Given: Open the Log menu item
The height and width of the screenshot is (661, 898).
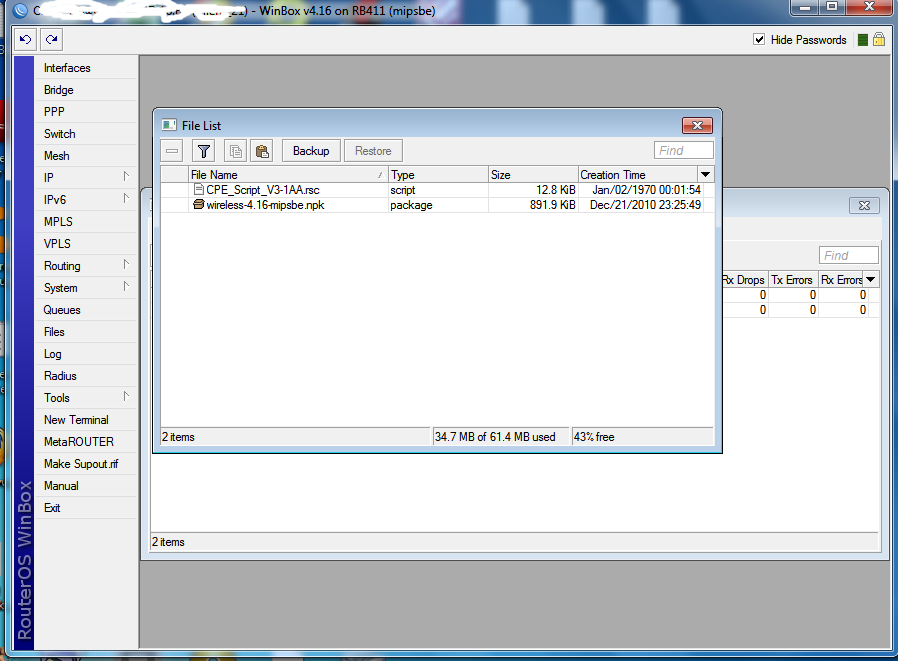Looking at the screenshot, I should (x=86, y=354).
